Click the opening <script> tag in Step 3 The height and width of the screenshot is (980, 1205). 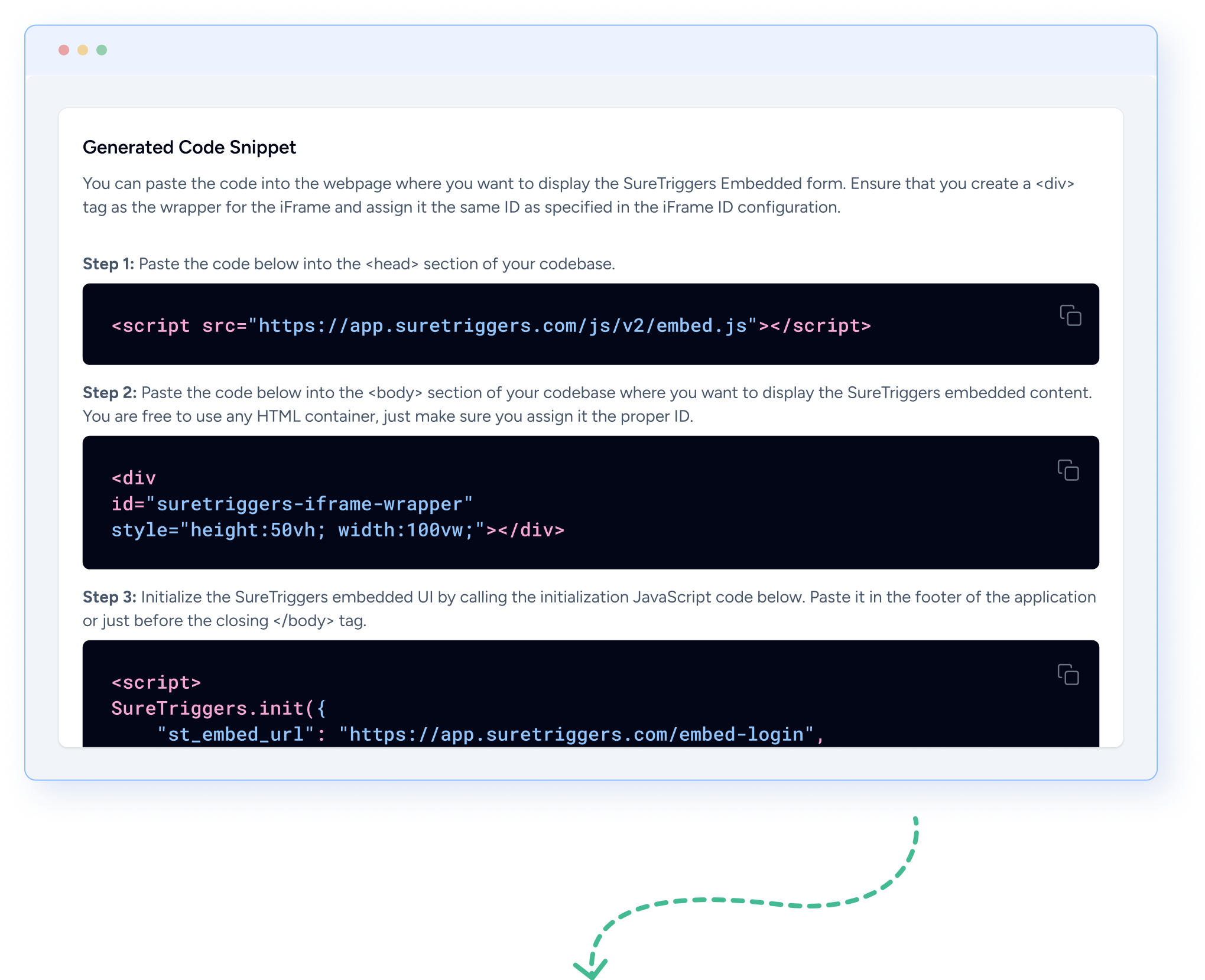(x=156, y=682)
